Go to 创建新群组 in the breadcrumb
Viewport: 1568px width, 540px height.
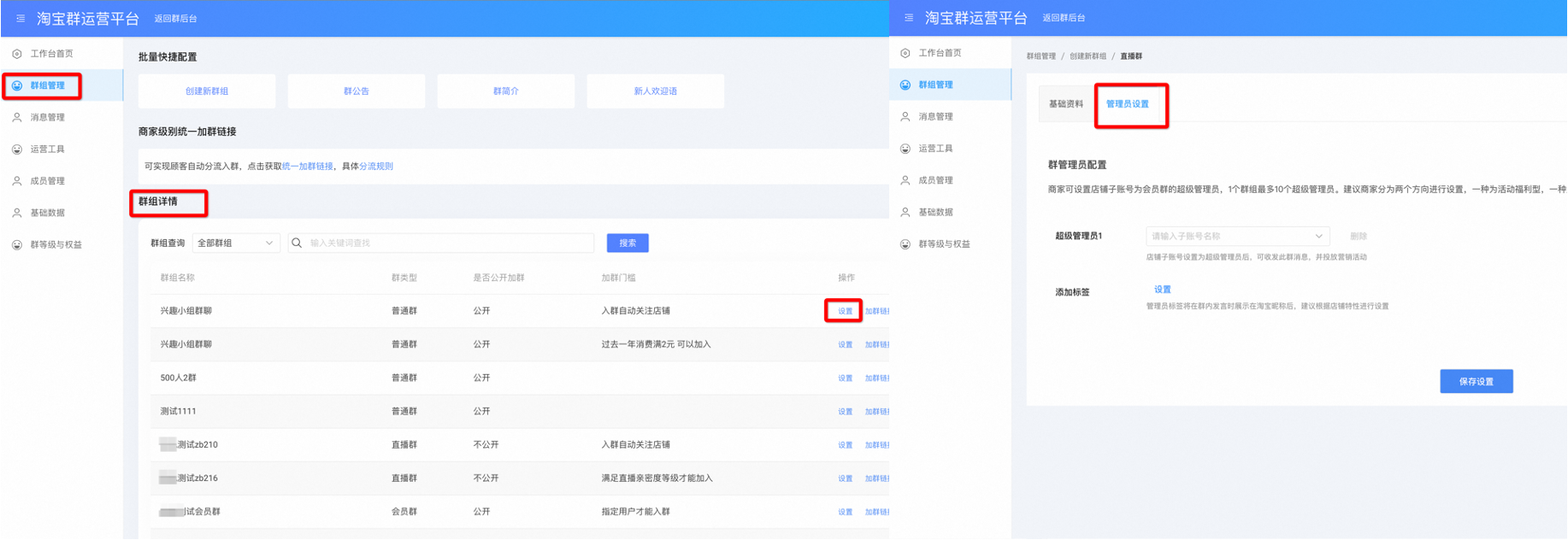[1088, 56]
